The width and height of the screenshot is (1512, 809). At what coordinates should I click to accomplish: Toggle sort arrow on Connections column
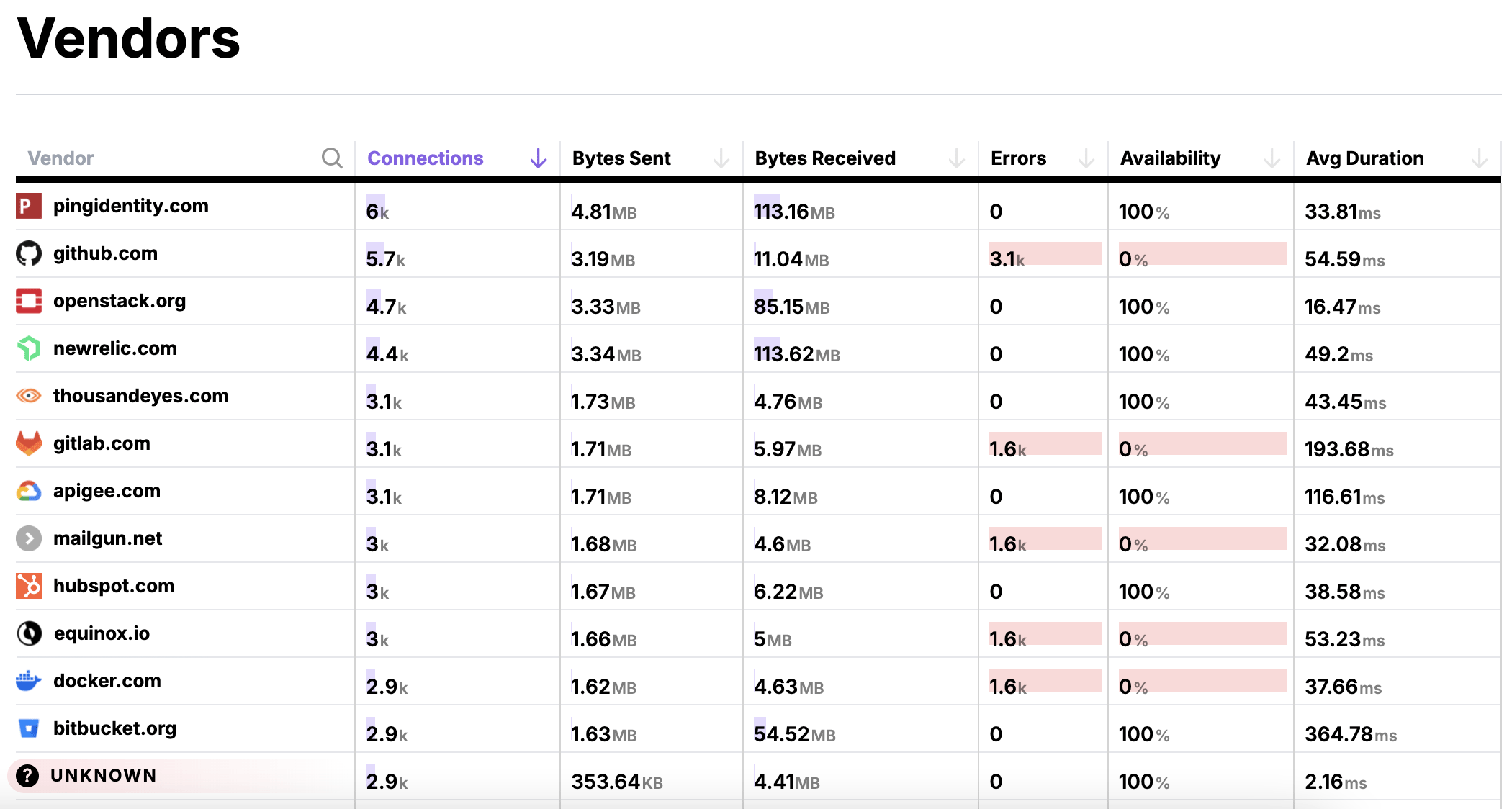(x=538, y=158)
